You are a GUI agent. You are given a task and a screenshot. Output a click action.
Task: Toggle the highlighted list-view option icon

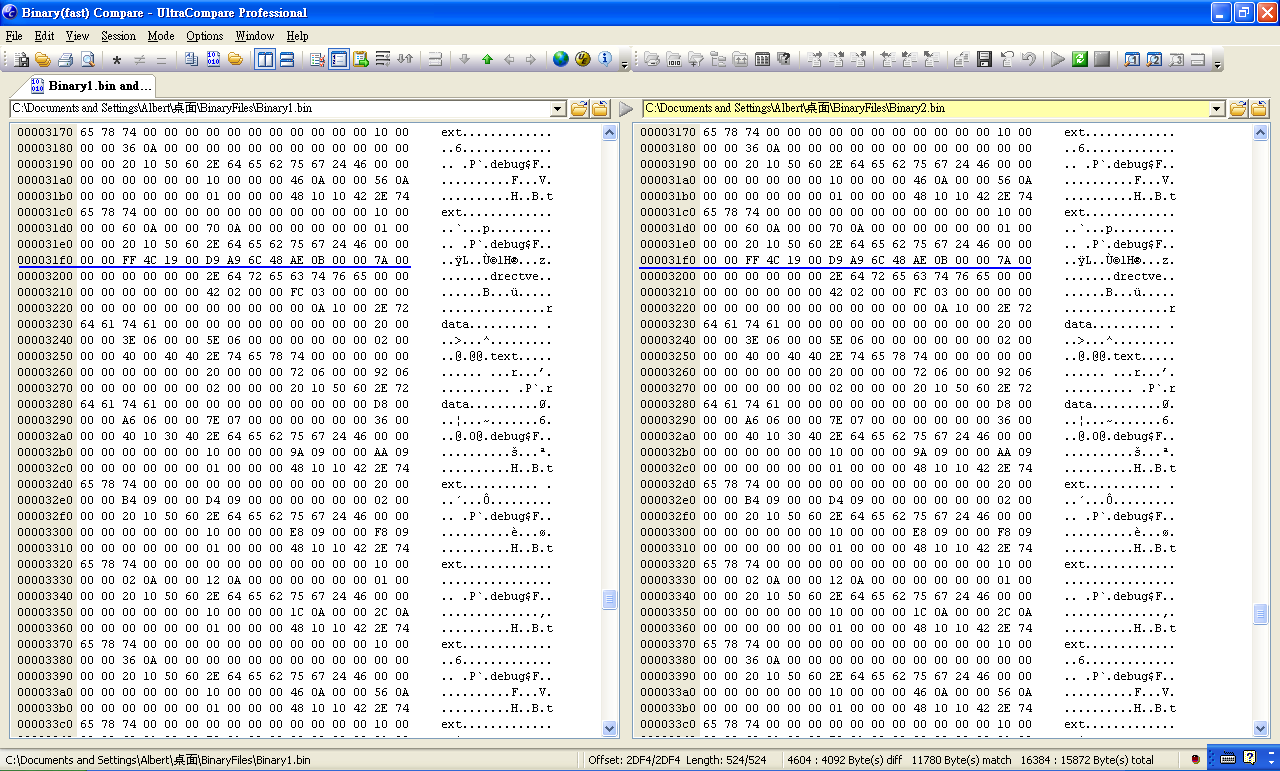(338, 60)
